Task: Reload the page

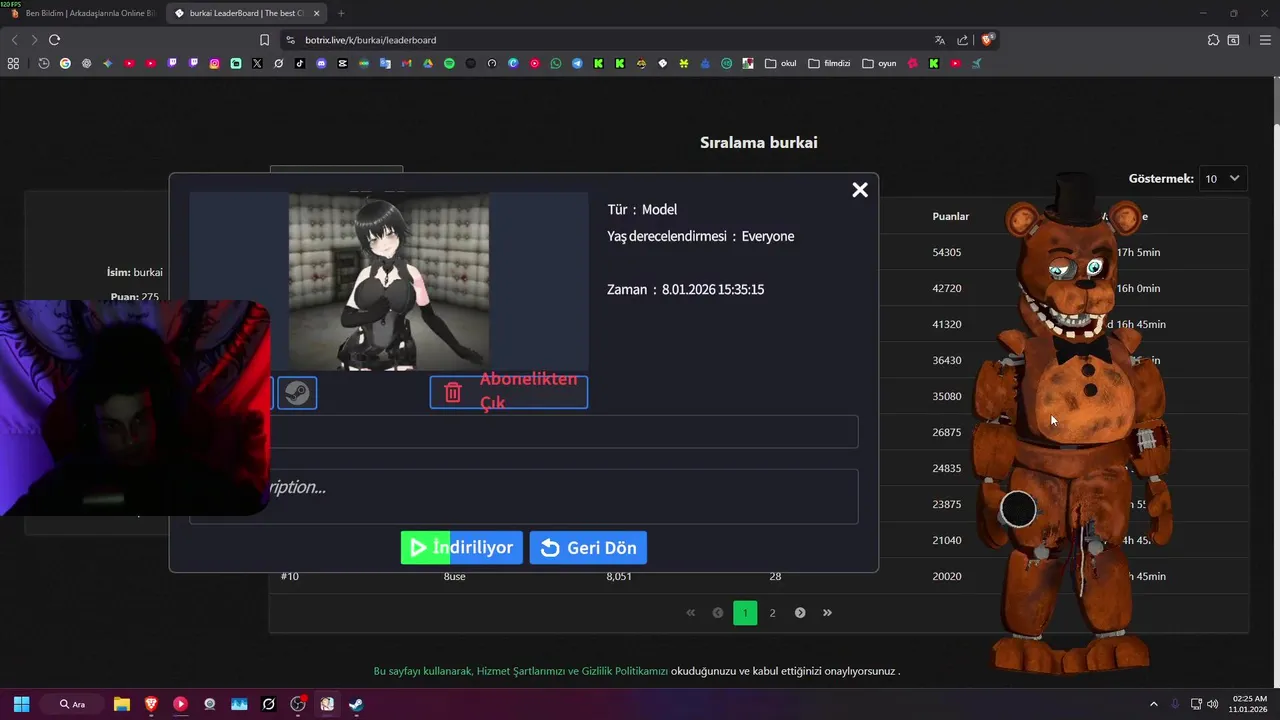Action: [x=54, y=40]
